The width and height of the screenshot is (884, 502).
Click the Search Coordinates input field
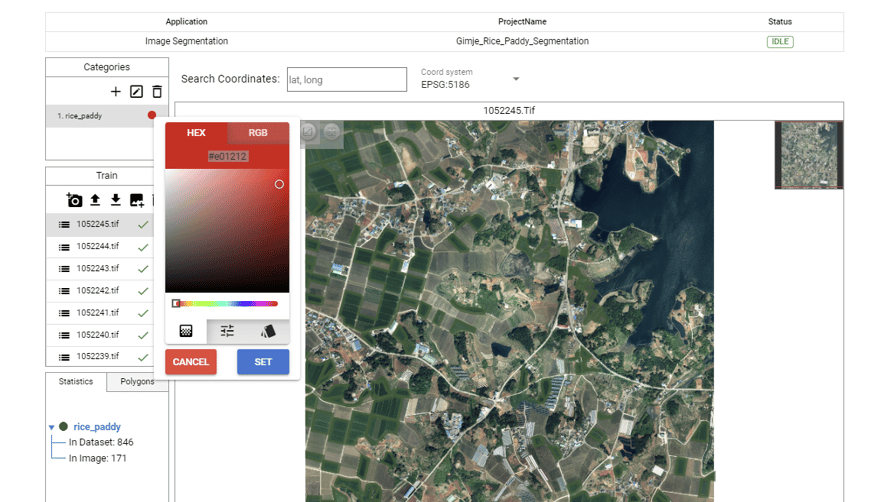(x=346, y=80)
